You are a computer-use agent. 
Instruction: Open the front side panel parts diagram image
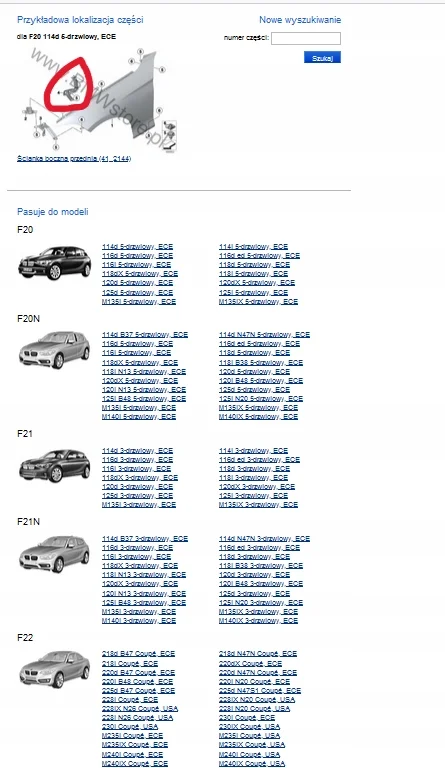coord(99,99)
